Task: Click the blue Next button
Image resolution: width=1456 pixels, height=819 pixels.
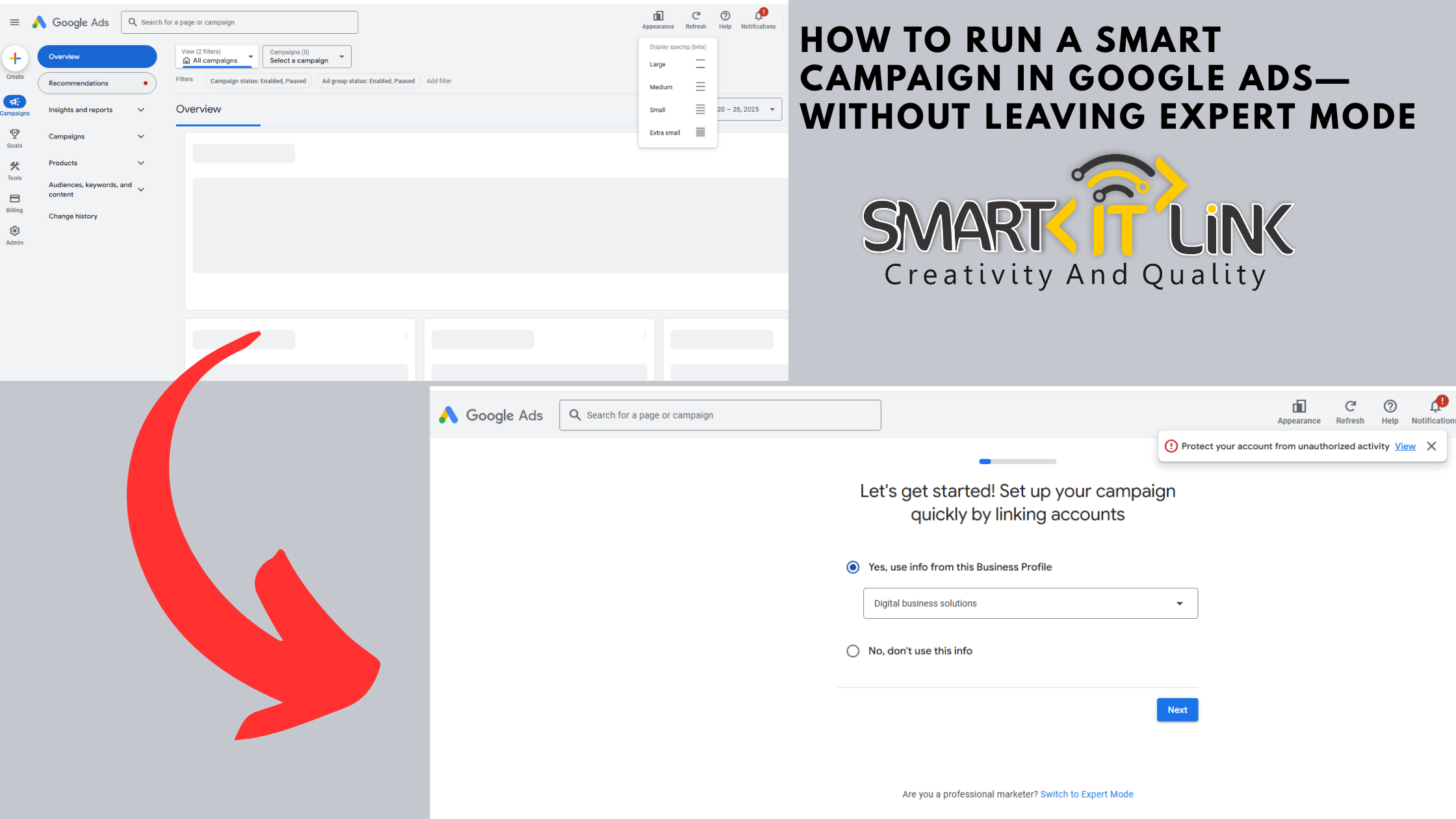Action: click(1176, 710)
